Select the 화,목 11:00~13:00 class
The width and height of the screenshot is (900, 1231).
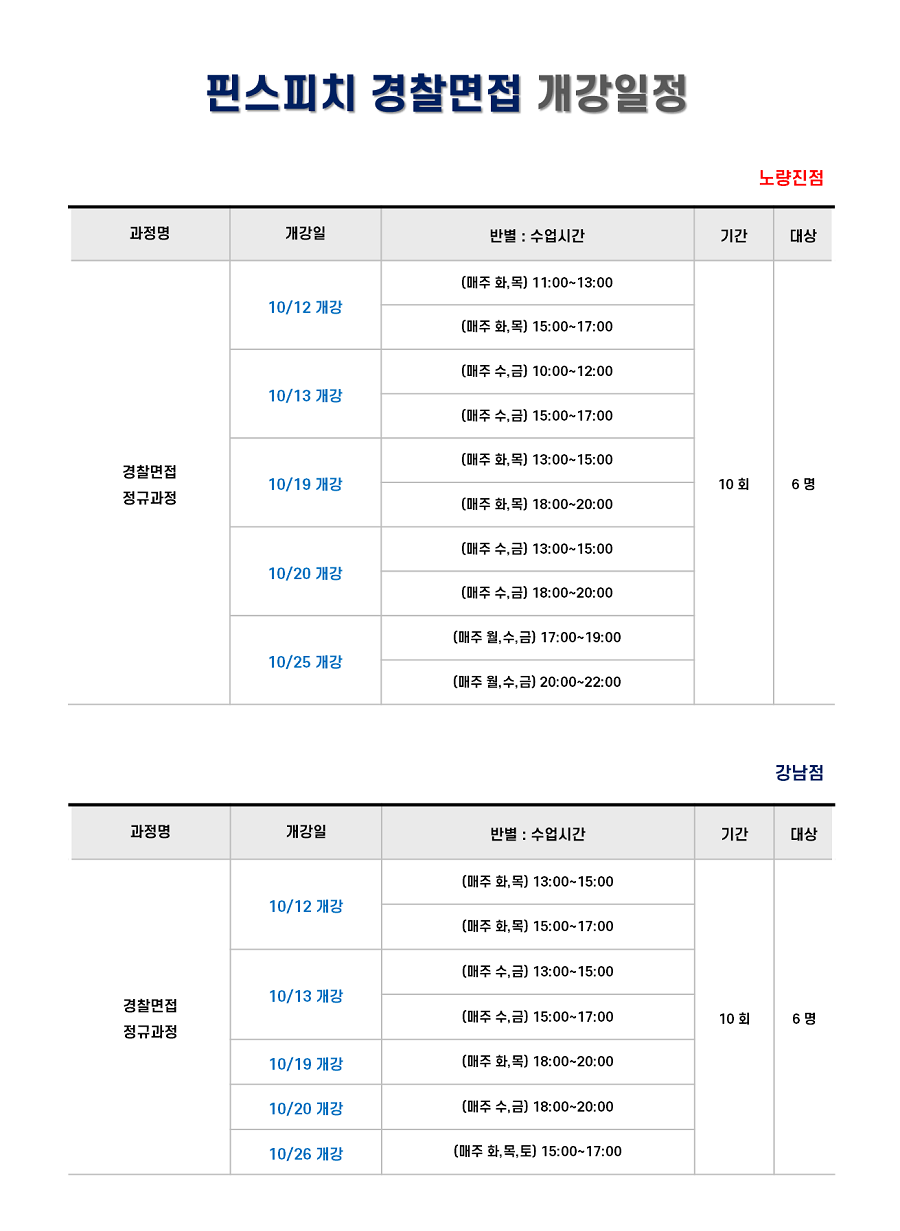click(x=537, y=282)
